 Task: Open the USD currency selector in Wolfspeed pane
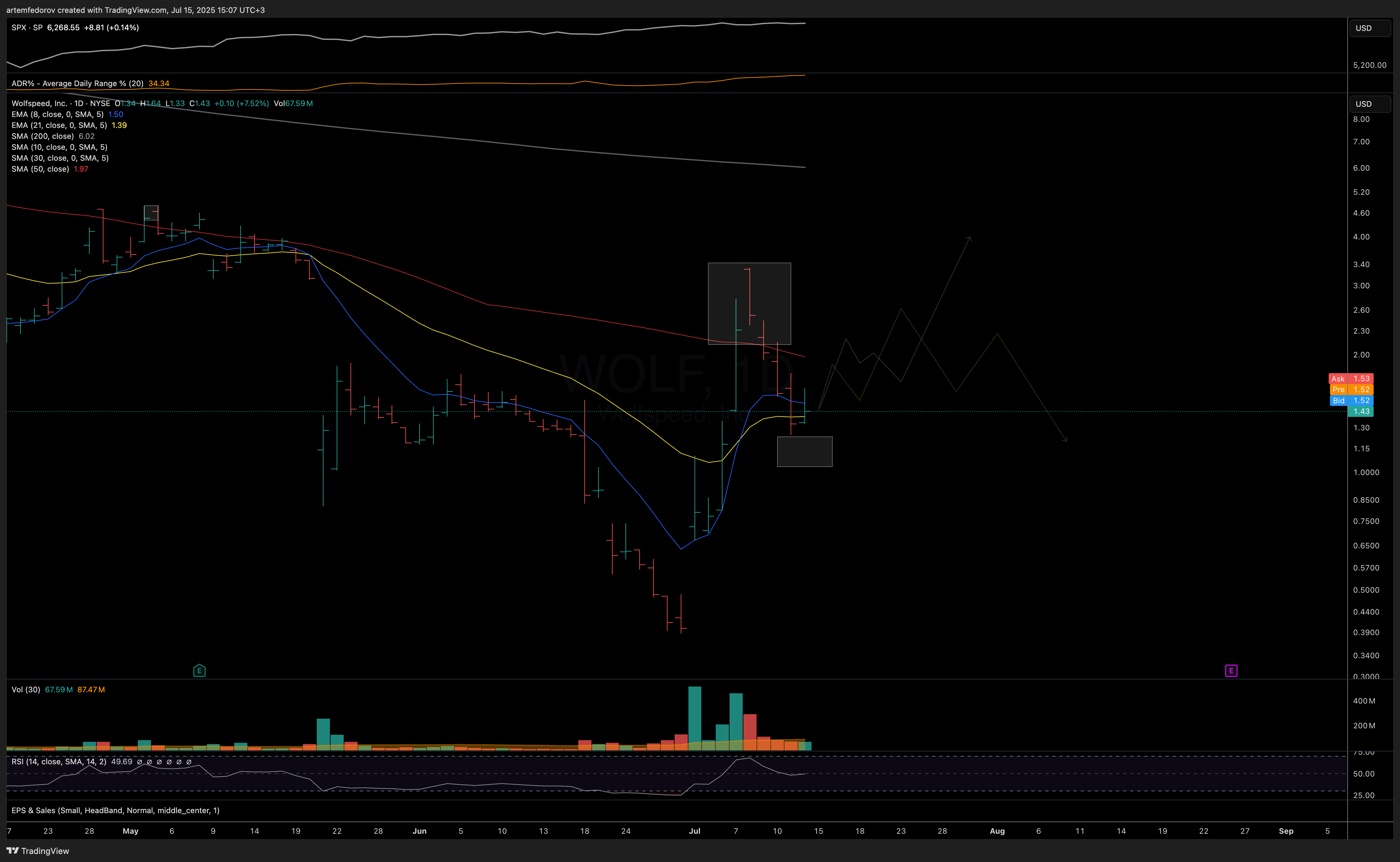point(1369,104)
